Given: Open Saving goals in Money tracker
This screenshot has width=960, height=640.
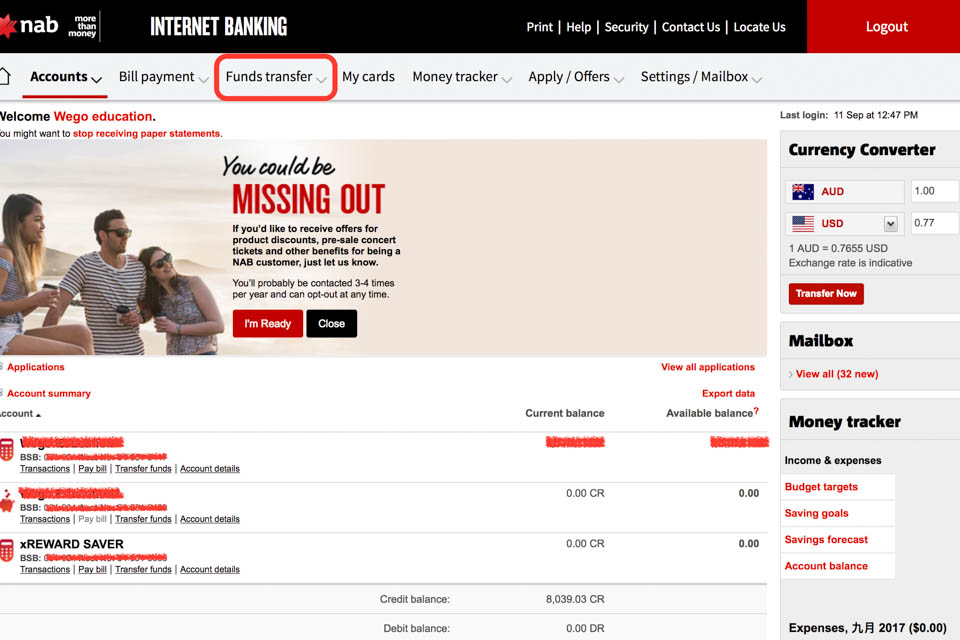Looking at the screenshot, I should [x=816, y=513].
